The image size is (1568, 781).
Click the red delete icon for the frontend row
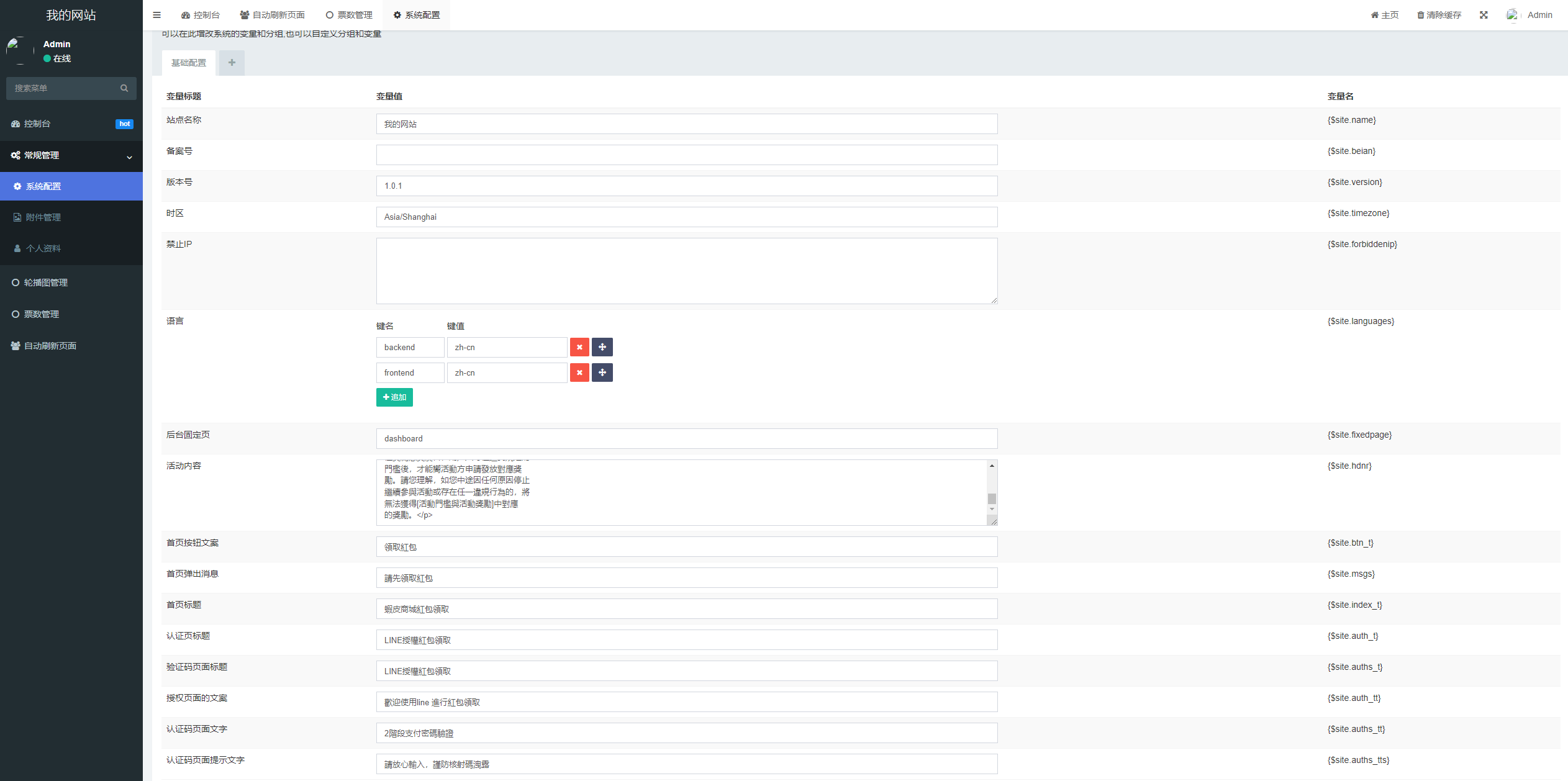[579, 372]
